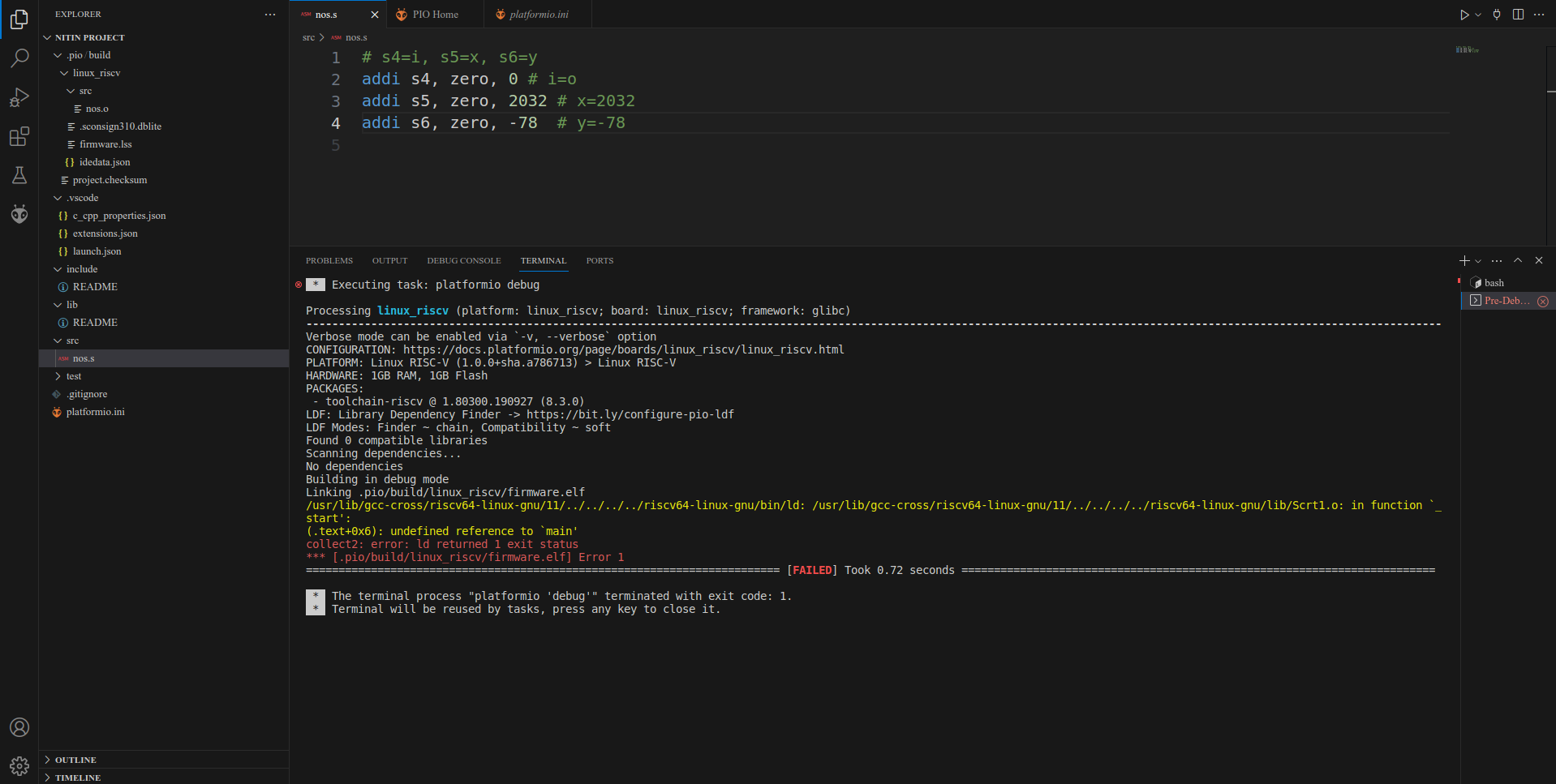Expand the test folder

point(164,376)
